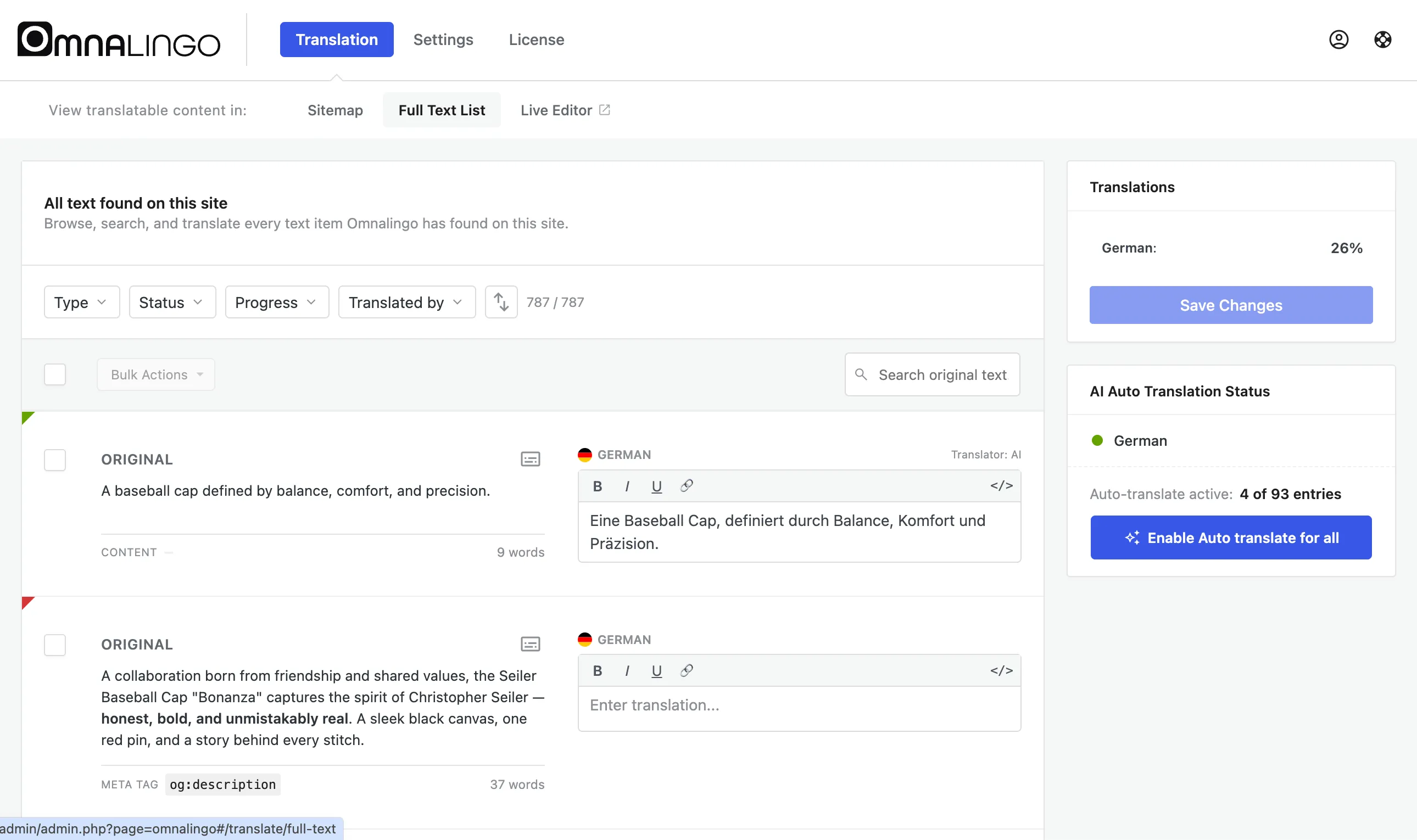Open the Live Editor

coord(565,110)
